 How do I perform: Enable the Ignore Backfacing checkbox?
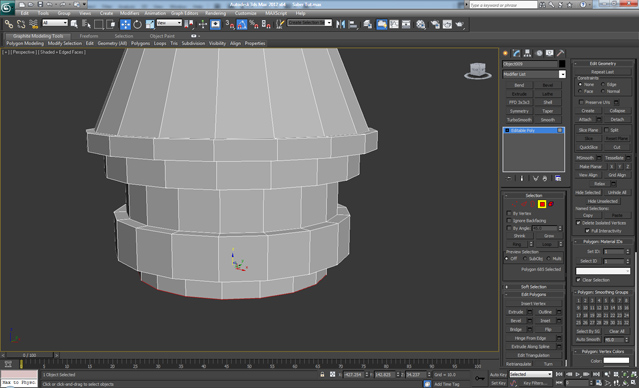click(x=509, y=220)
